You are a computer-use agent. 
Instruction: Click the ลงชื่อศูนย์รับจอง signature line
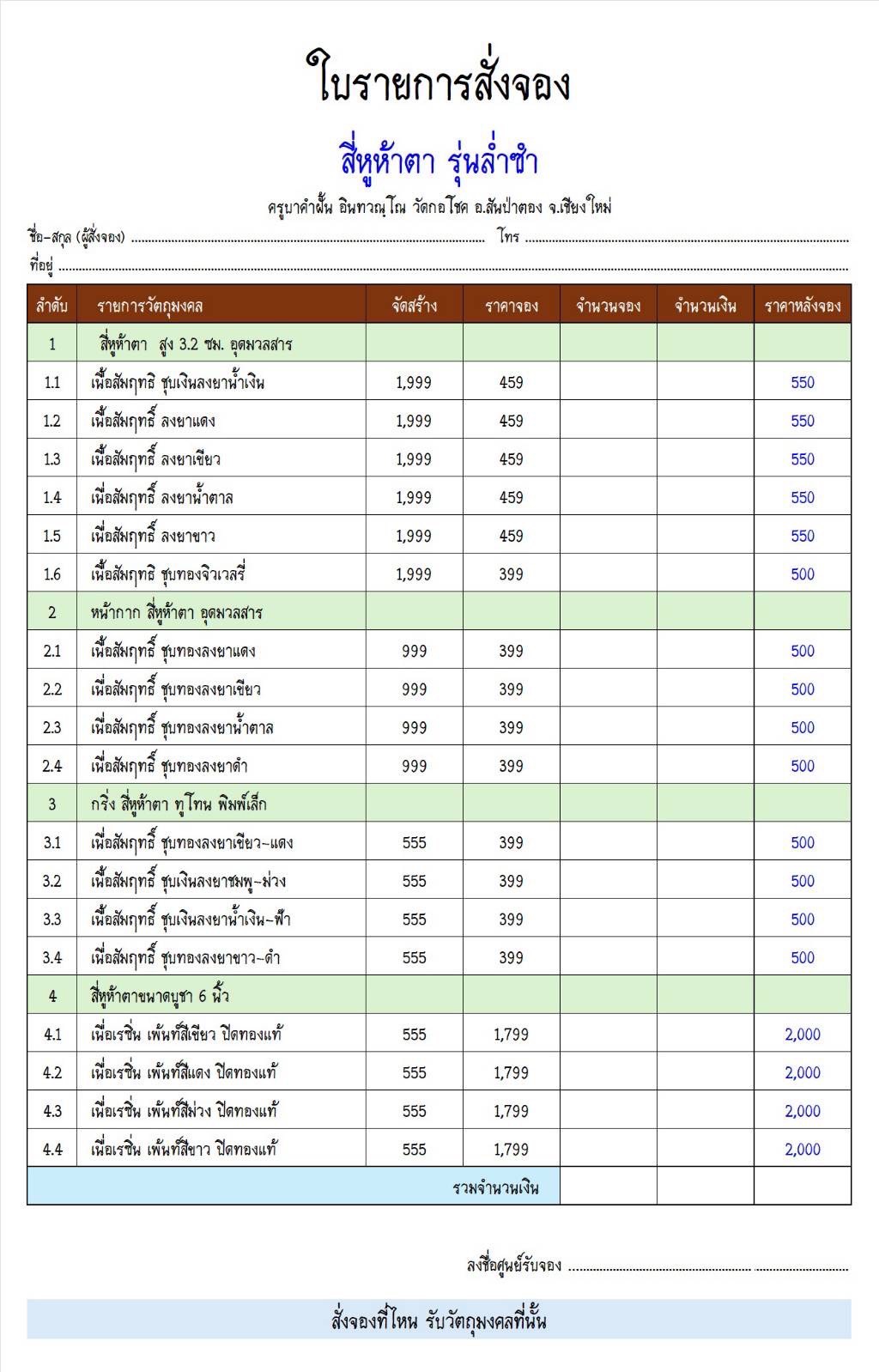click(x=707, y=1266)
